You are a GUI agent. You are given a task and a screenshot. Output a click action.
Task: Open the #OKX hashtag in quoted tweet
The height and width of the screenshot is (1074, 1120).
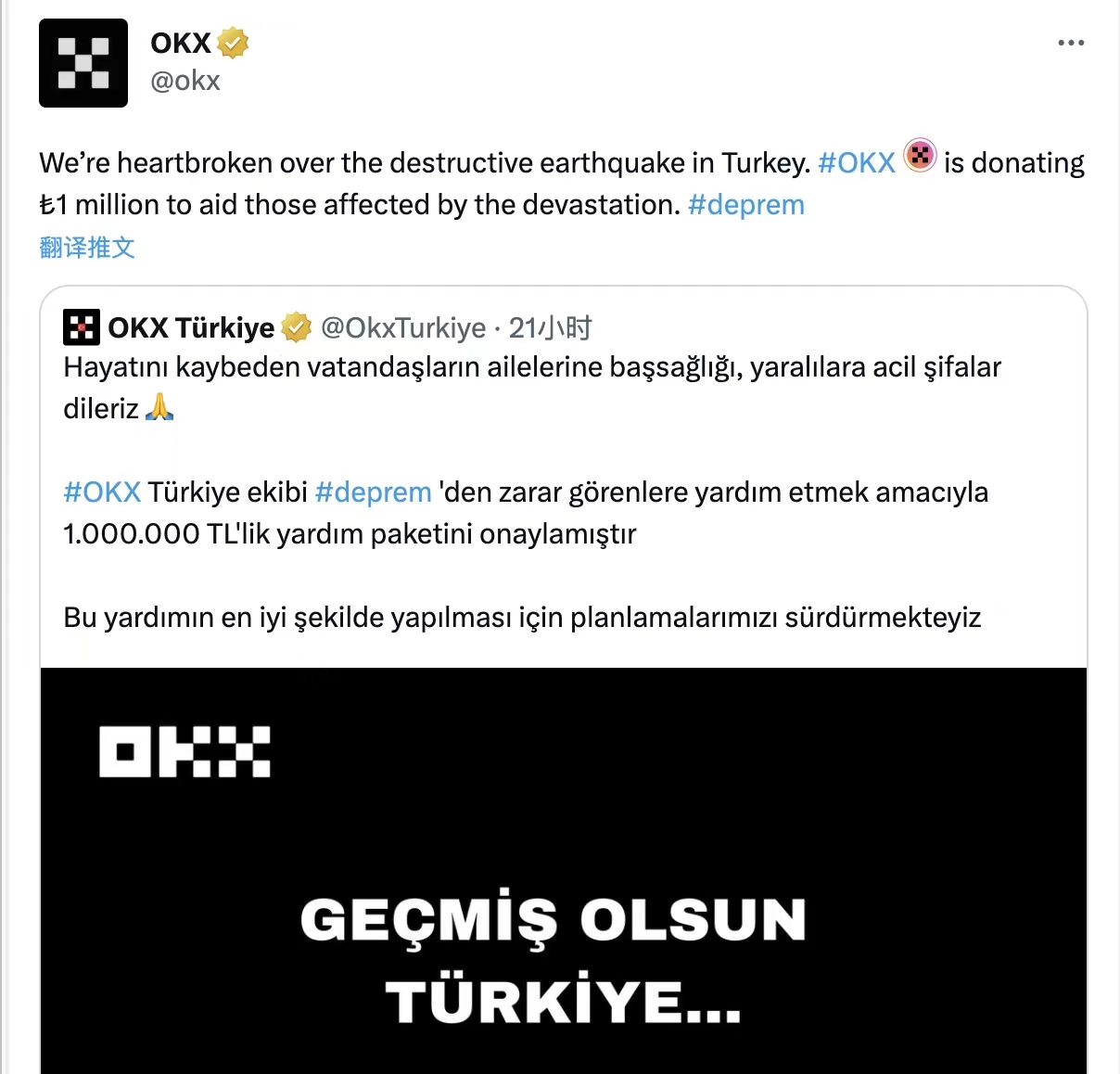pos(102,492)
